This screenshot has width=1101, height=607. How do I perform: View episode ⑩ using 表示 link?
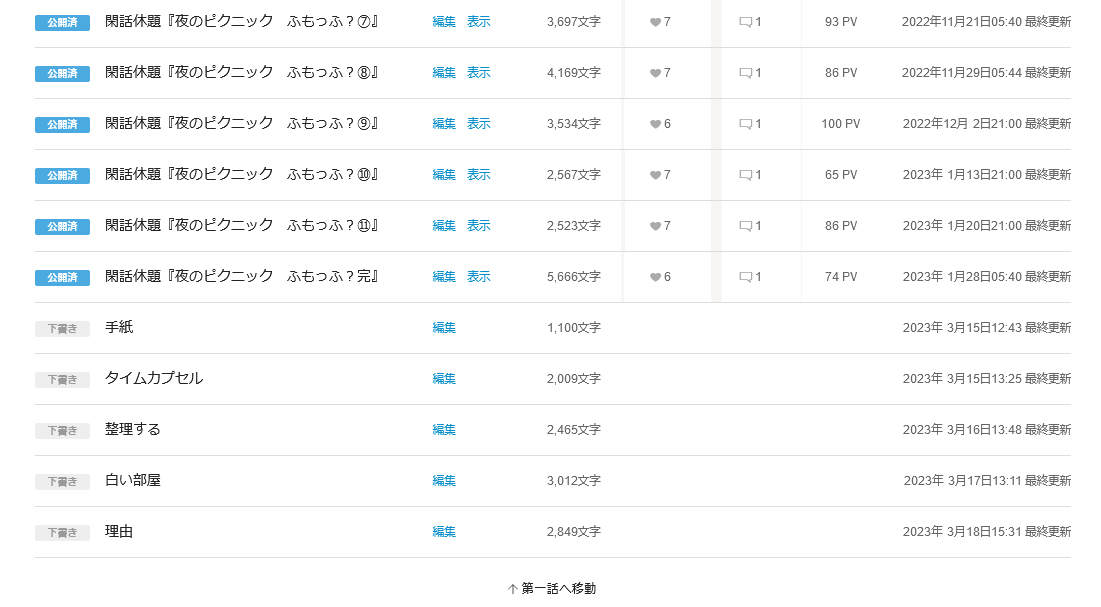click(x=479, y=174)
